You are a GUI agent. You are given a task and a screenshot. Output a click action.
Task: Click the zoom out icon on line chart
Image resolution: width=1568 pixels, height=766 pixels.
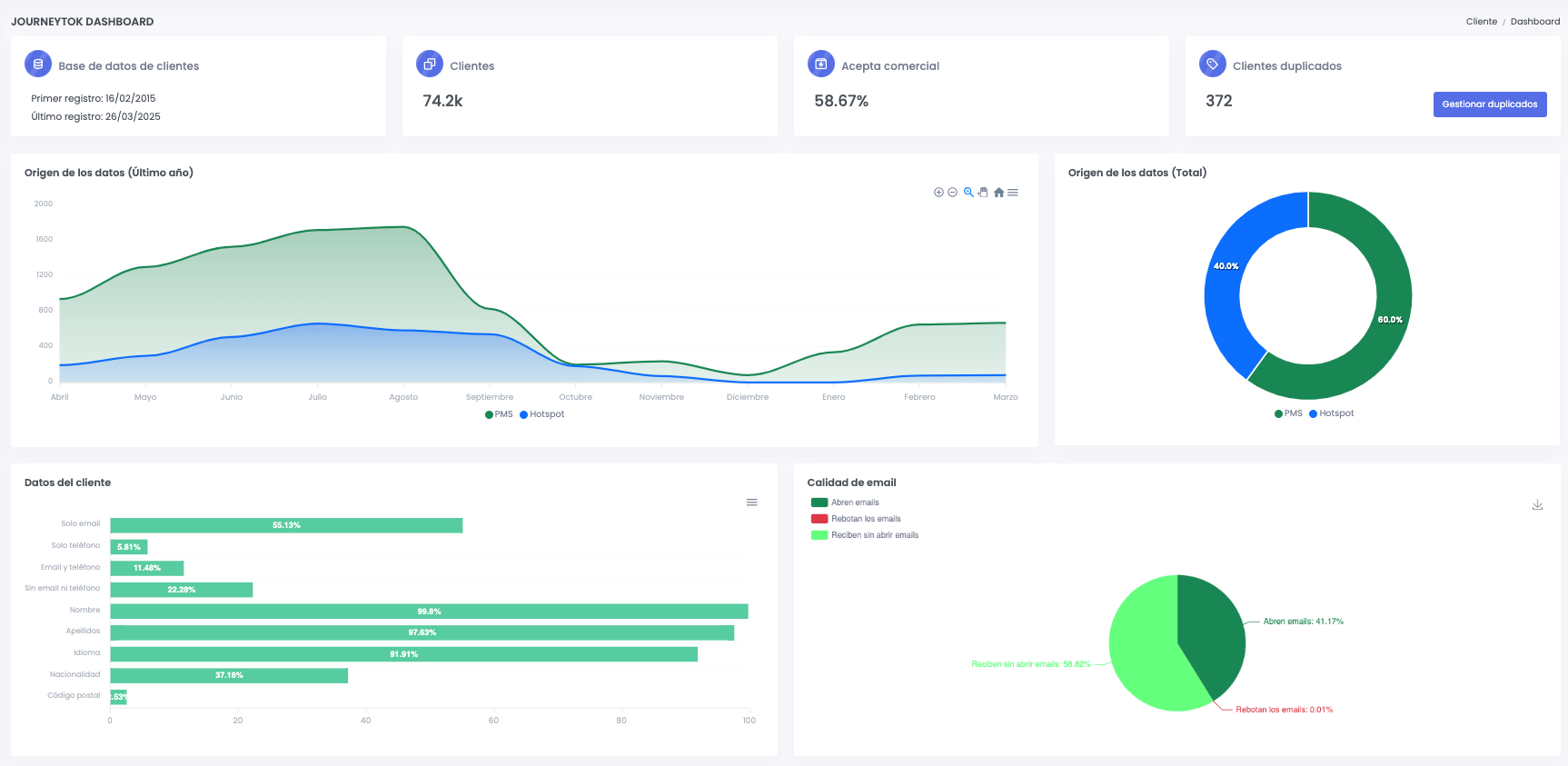pyautogui.click(x=952, y=193)
